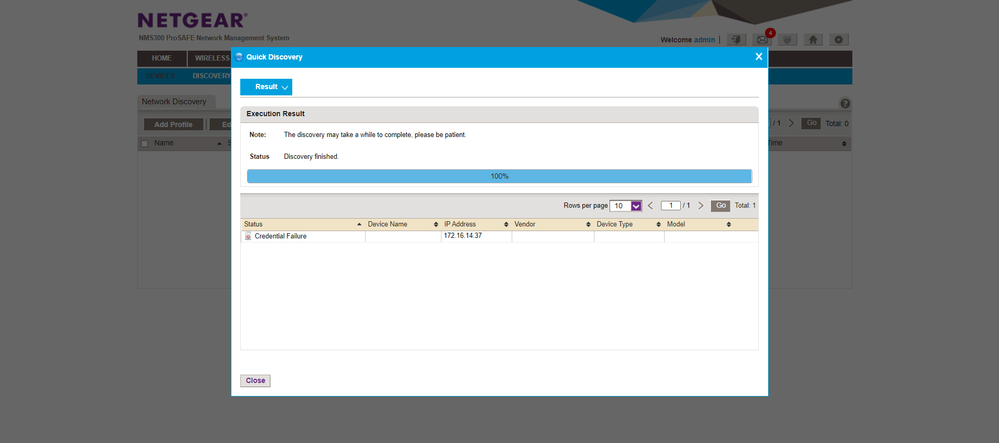Click the shield security icon in header
This screenshot has width=999, height=443.
click(788, 40)
